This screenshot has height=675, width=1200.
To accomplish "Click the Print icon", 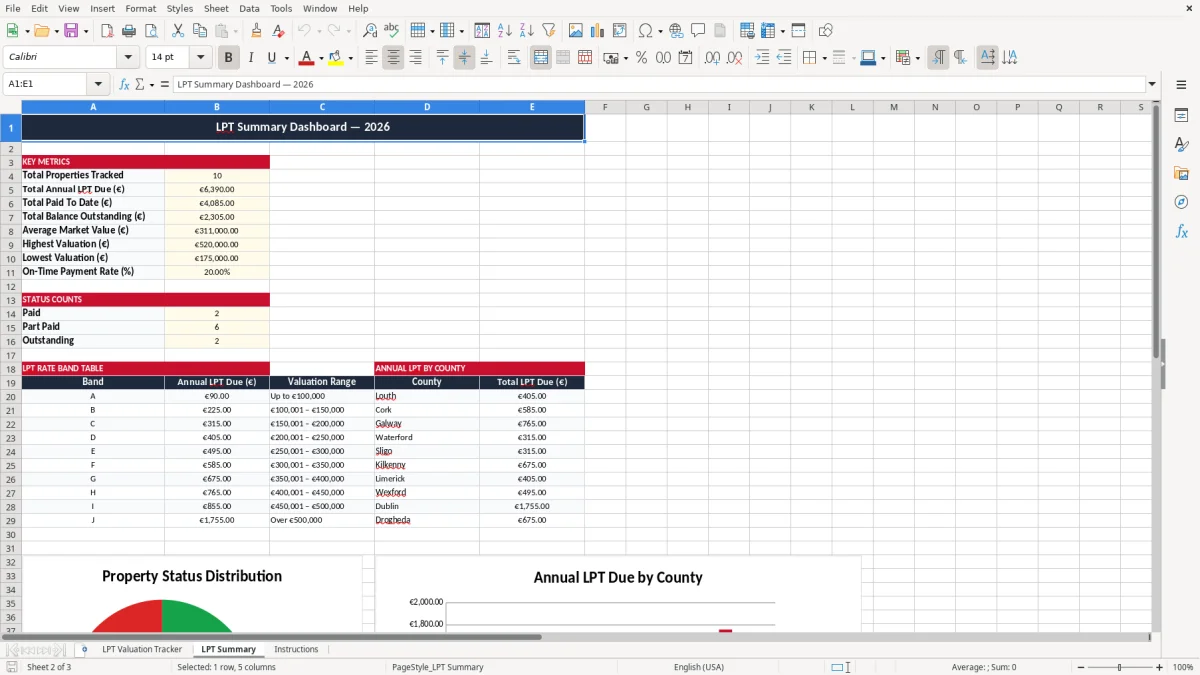I will tap(129, 31).
